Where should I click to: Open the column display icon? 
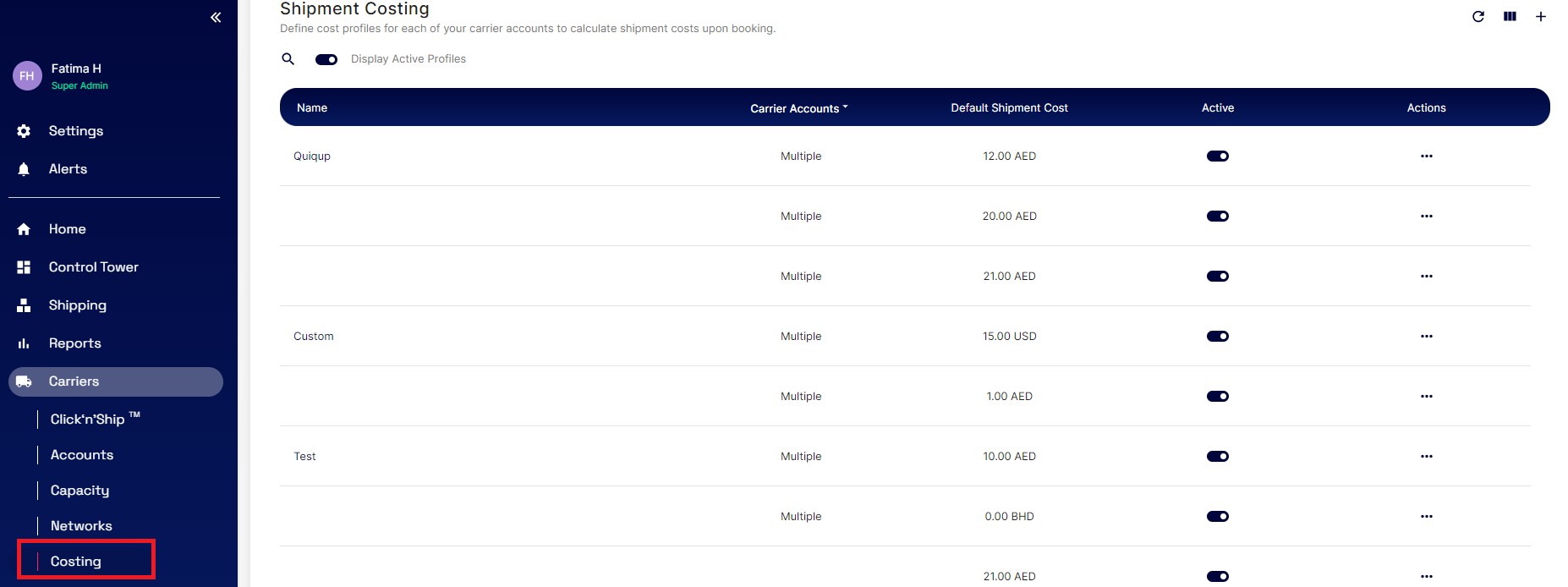point(1510,17)
